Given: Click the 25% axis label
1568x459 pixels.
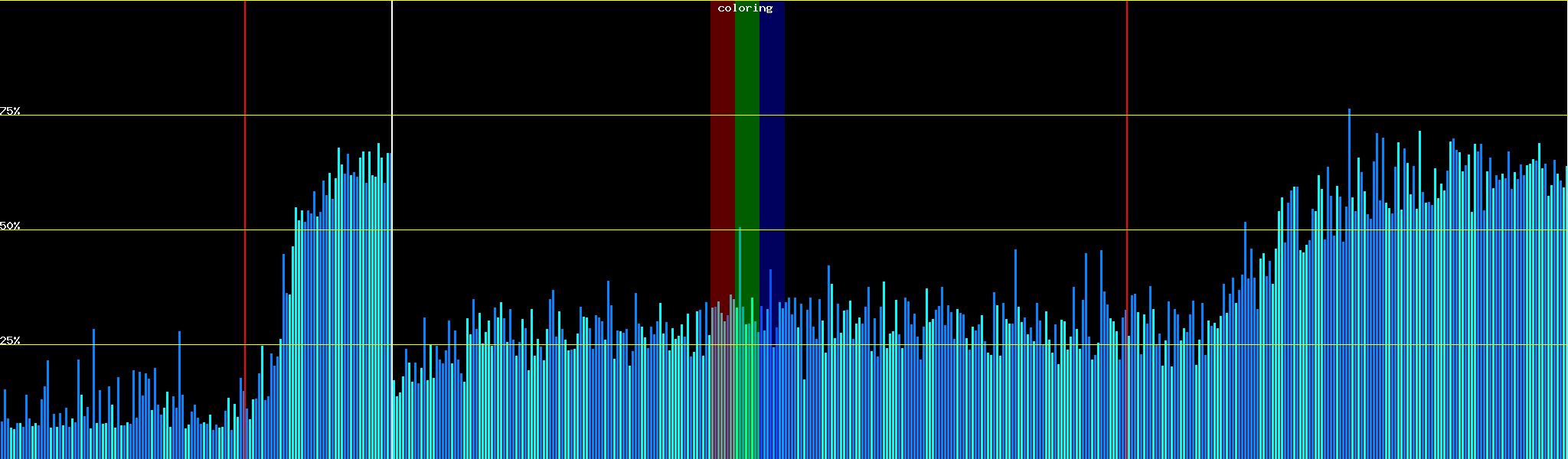Looking at the screenshot, I should (10, 340).
